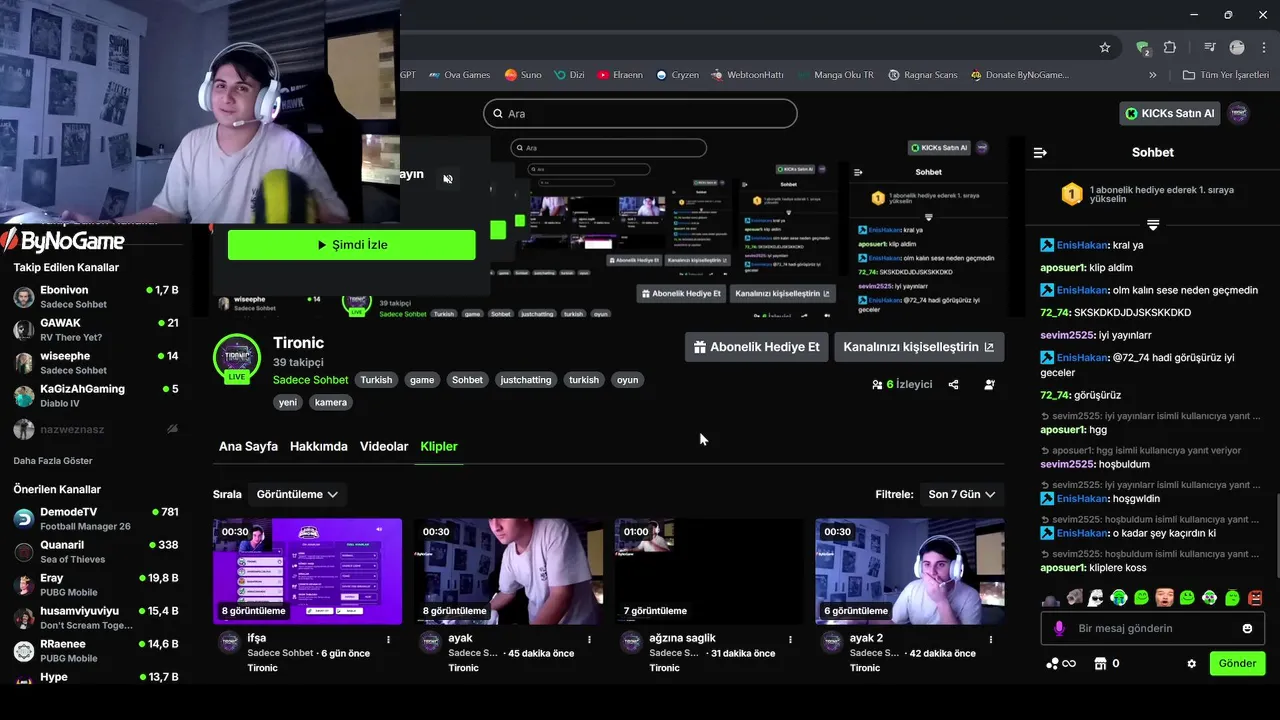Select the Klipler tab

[x=439, y=446]
